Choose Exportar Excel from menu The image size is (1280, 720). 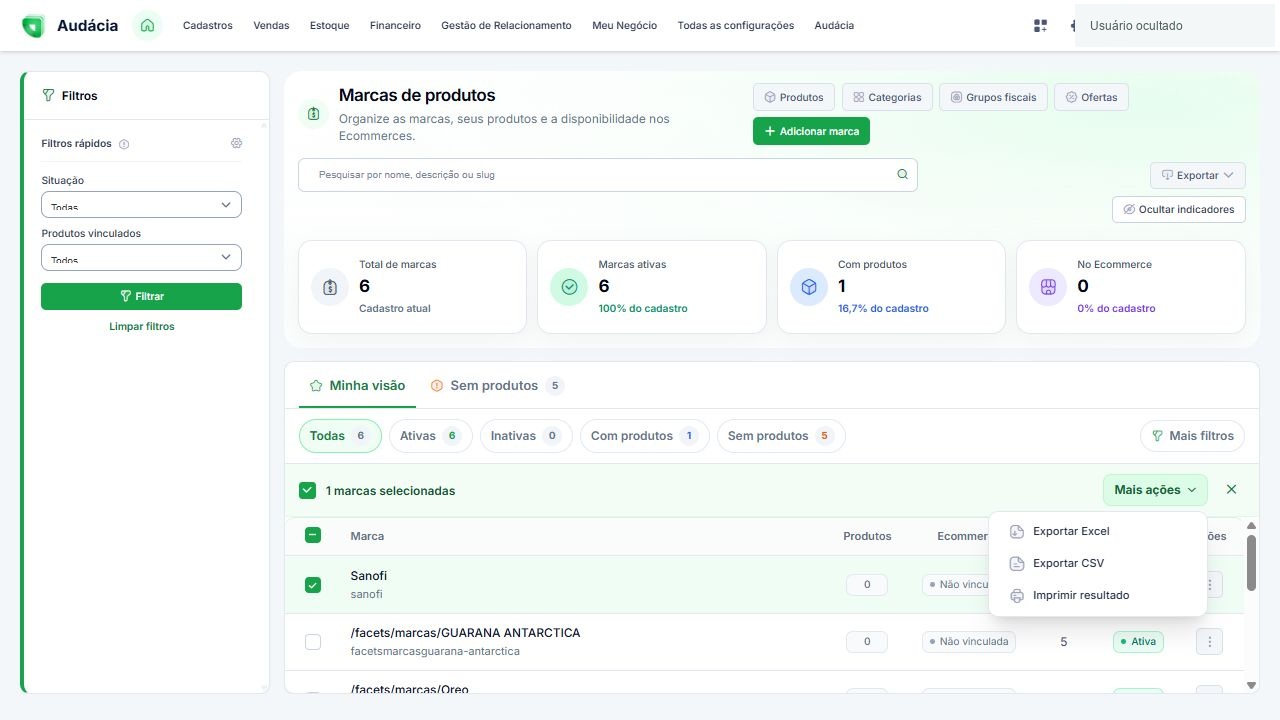[1098, 531]
